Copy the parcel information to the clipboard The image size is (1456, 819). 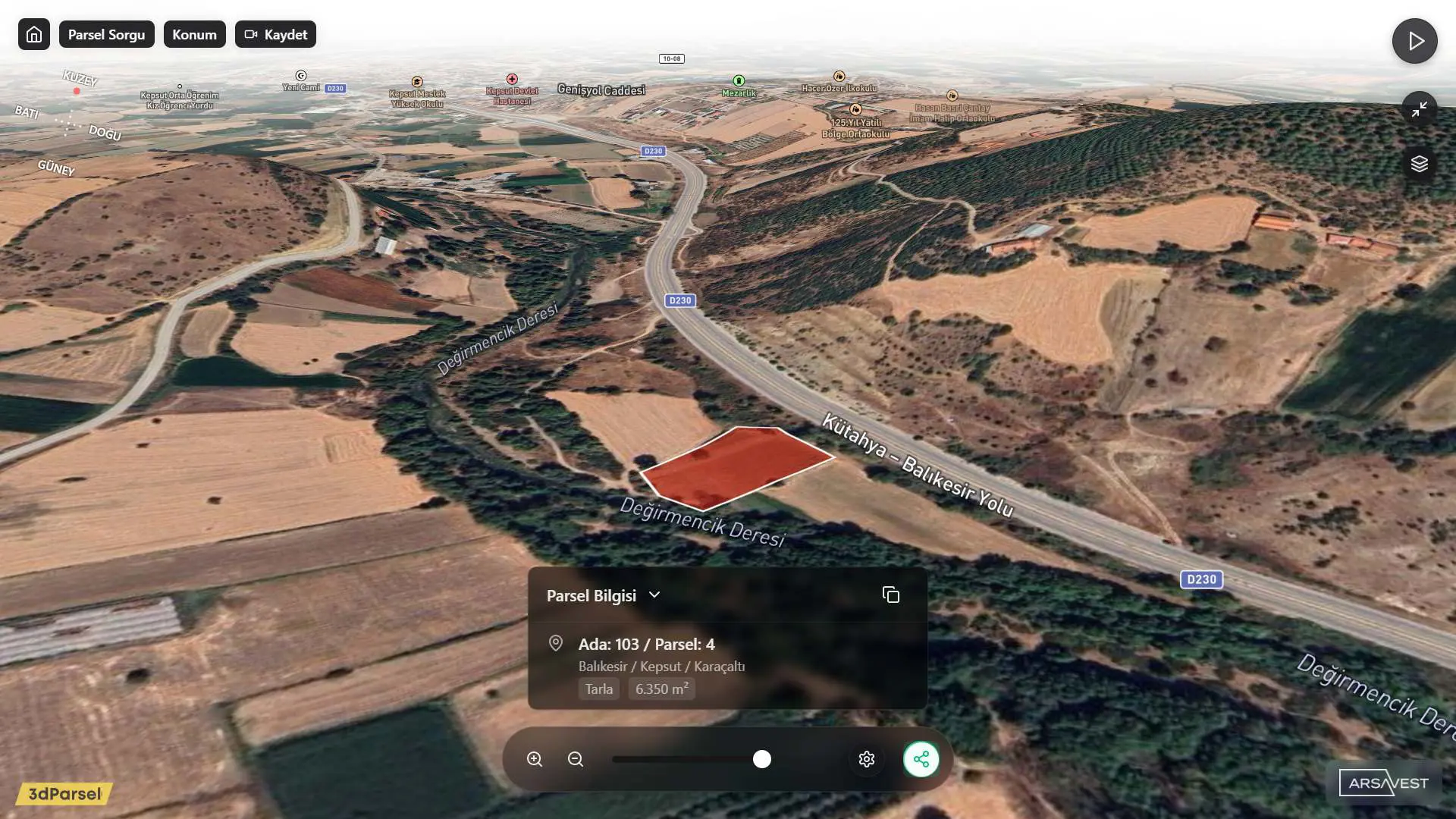(891, 595)
